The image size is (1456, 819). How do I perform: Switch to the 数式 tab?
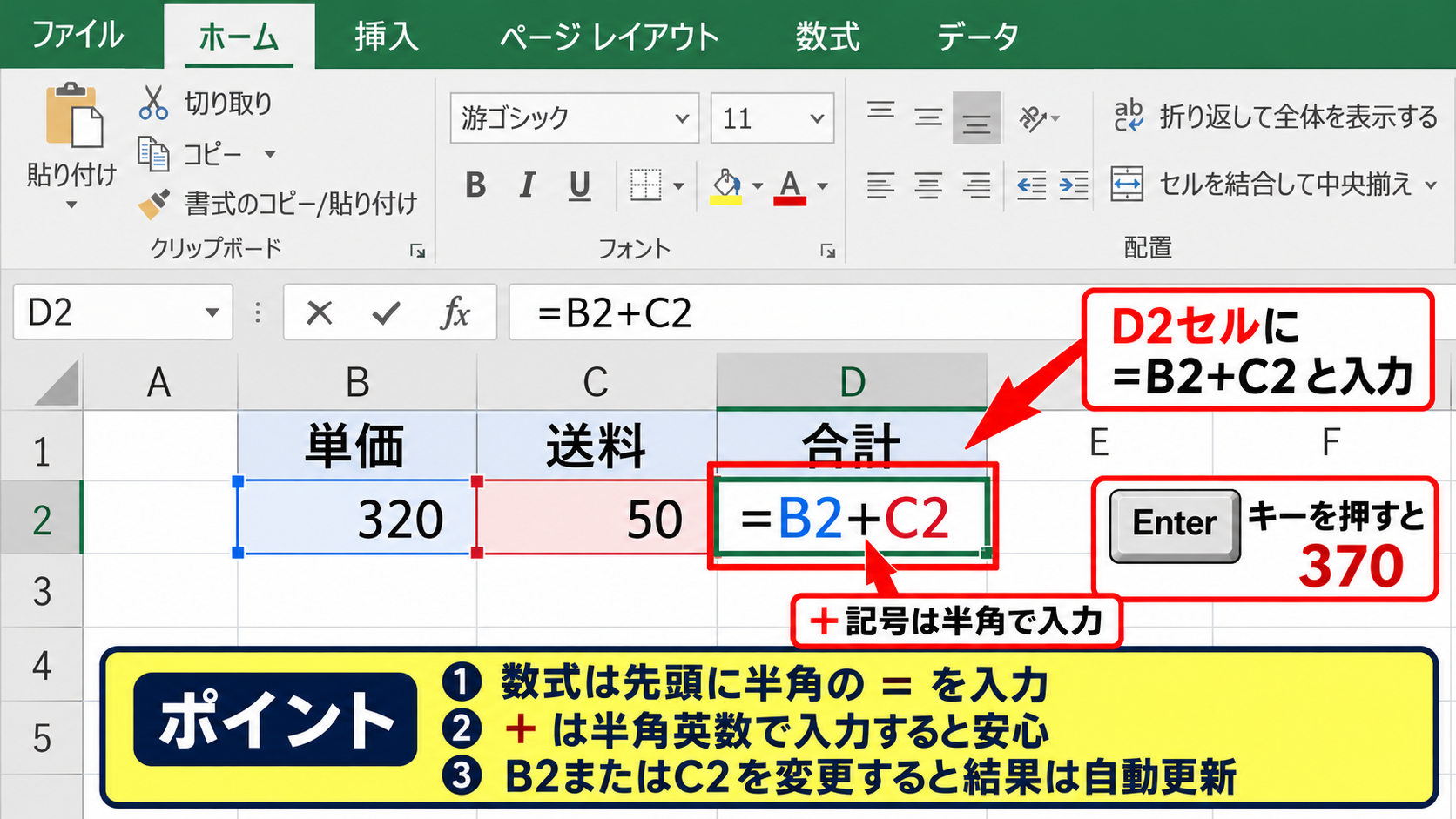827,37
